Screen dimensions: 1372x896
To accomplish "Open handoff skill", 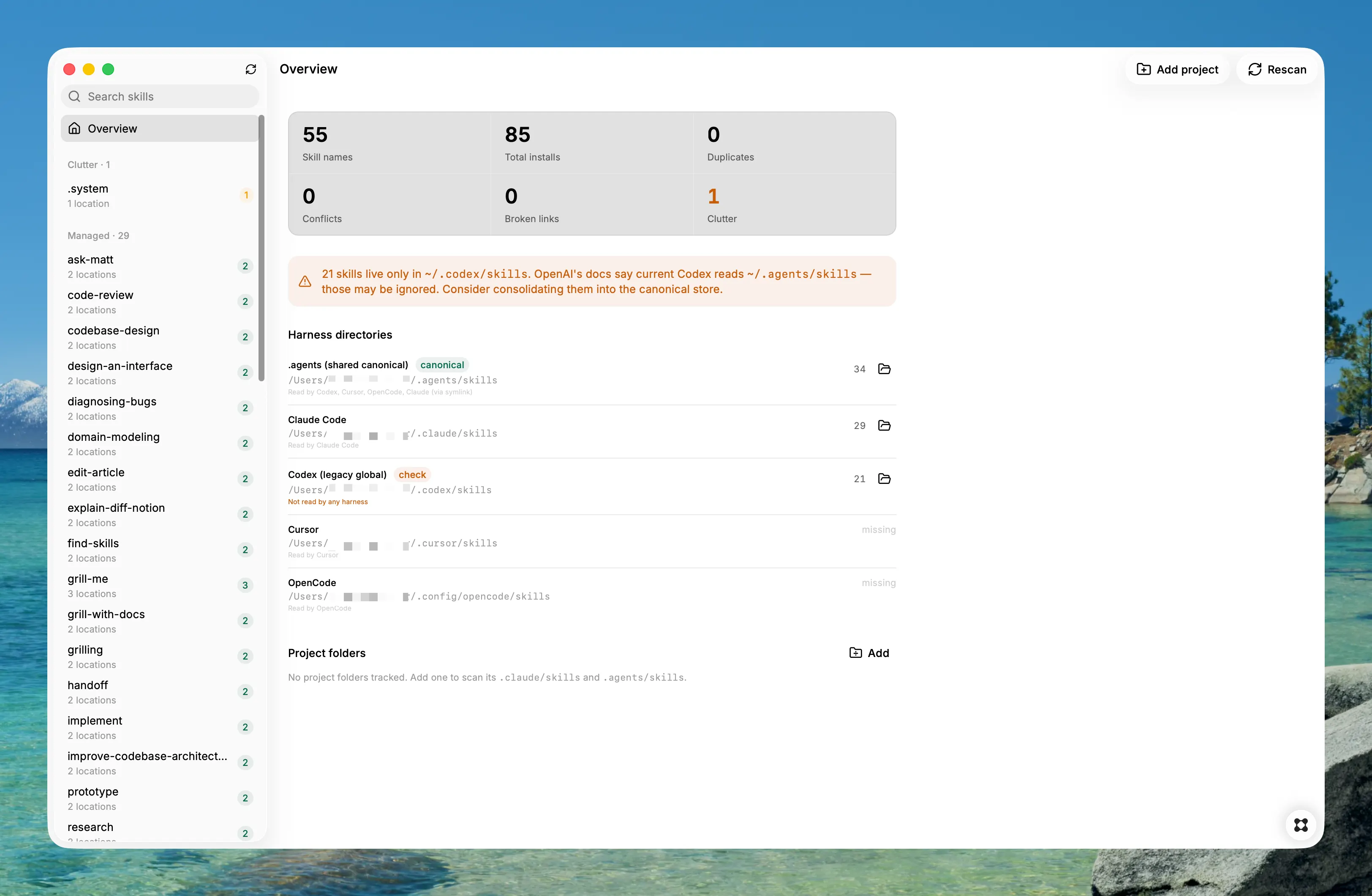I will click(160, 692).
